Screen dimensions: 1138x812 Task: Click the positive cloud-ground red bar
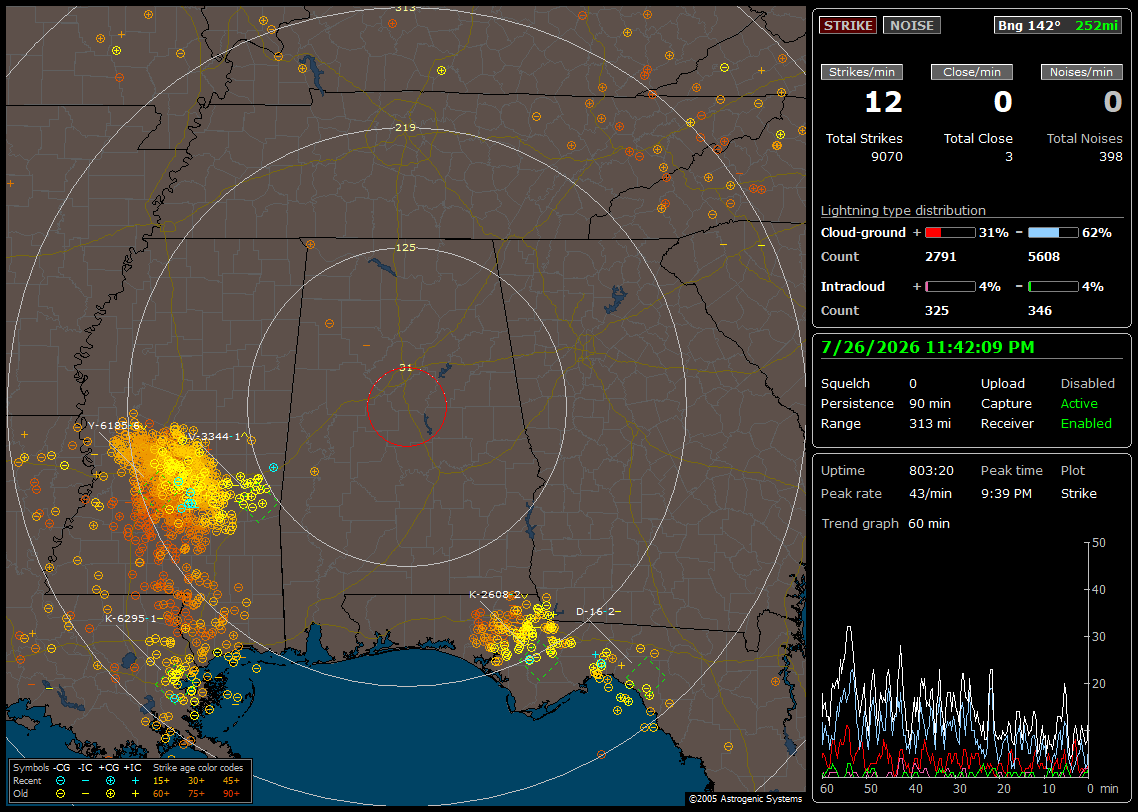(950, 233)
